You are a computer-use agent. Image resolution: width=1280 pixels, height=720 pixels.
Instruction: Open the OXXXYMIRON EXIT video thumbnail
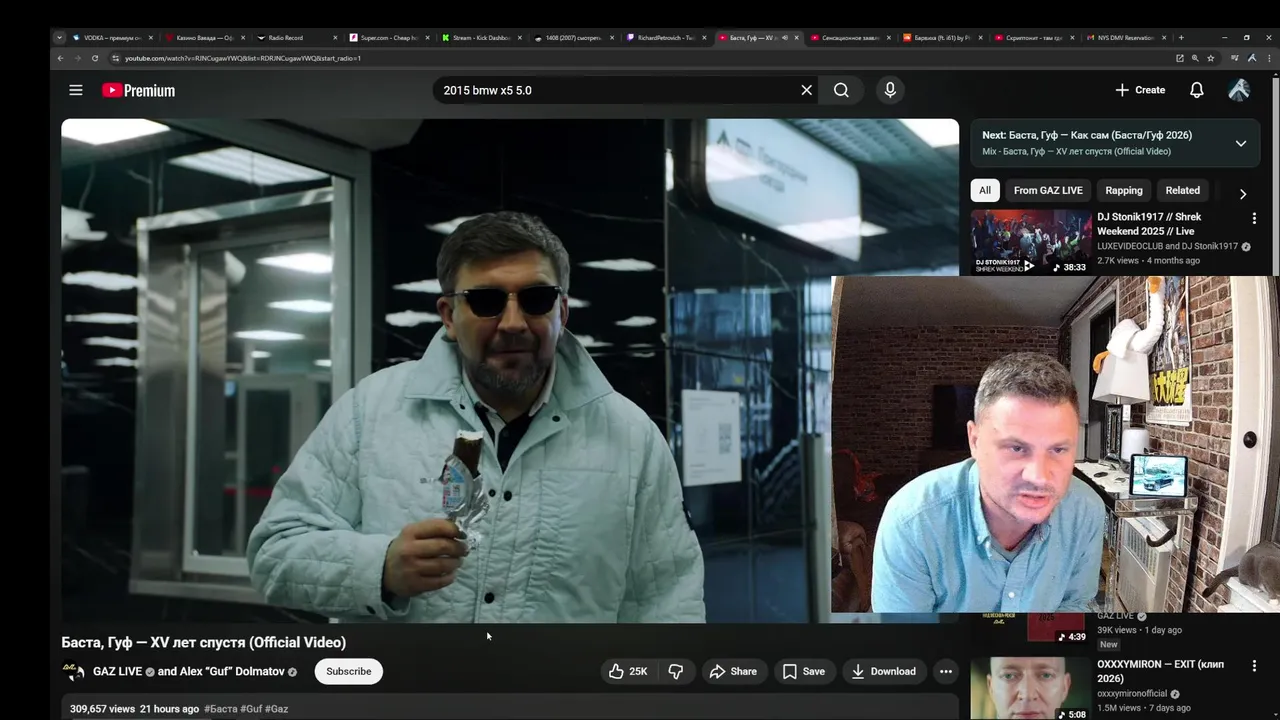click(1031, 688)
